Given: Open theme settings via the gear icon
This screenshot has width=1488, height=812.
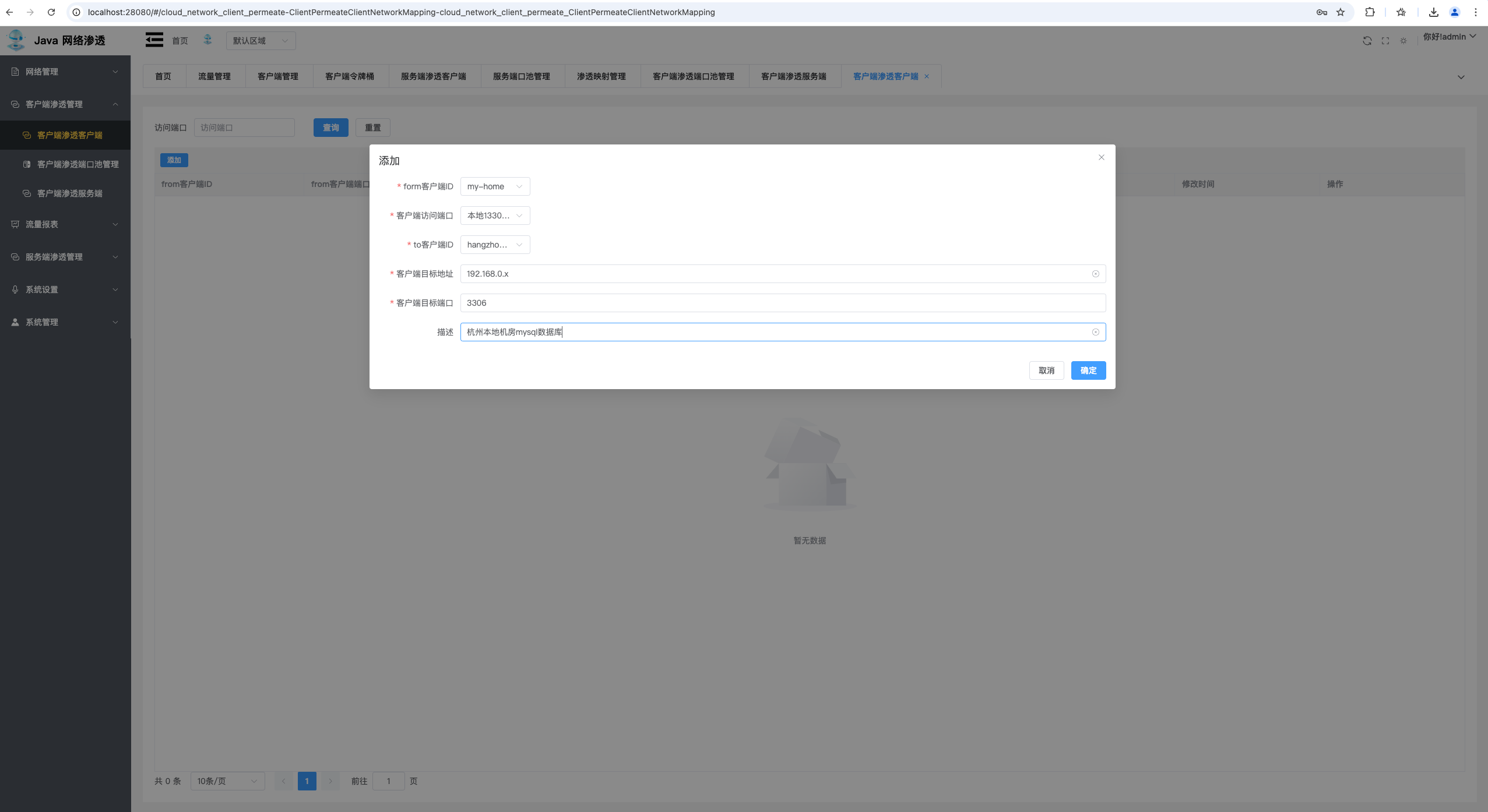Looking at the screenshot, I should (1404, 40).
